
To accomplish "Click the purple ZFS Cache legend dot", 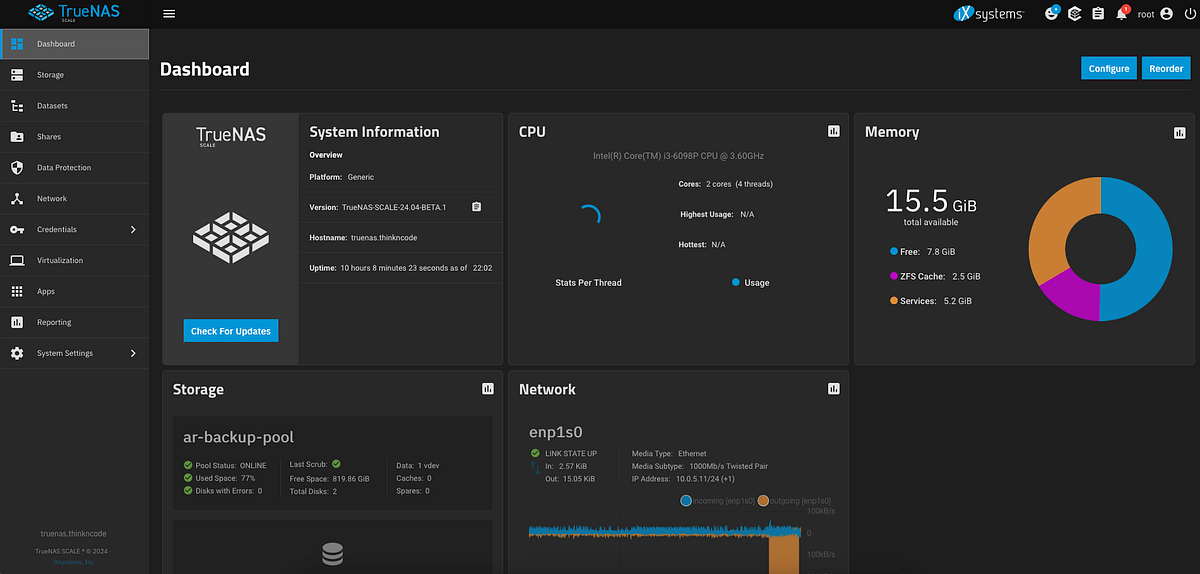I will (893, 276).
